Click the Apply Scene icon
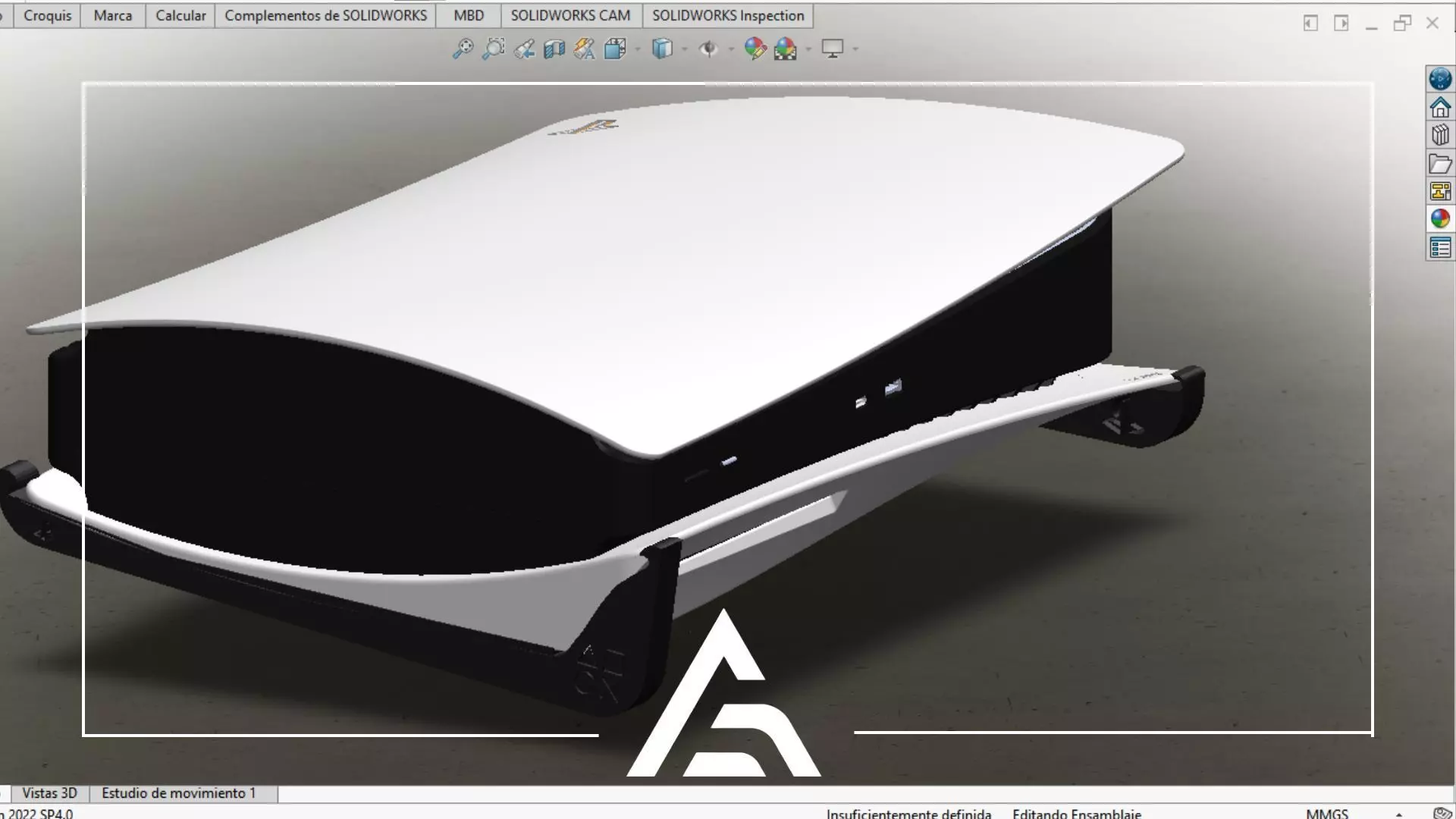The width and height of the screenshot is (1456, 819). [x=786, y=49]
